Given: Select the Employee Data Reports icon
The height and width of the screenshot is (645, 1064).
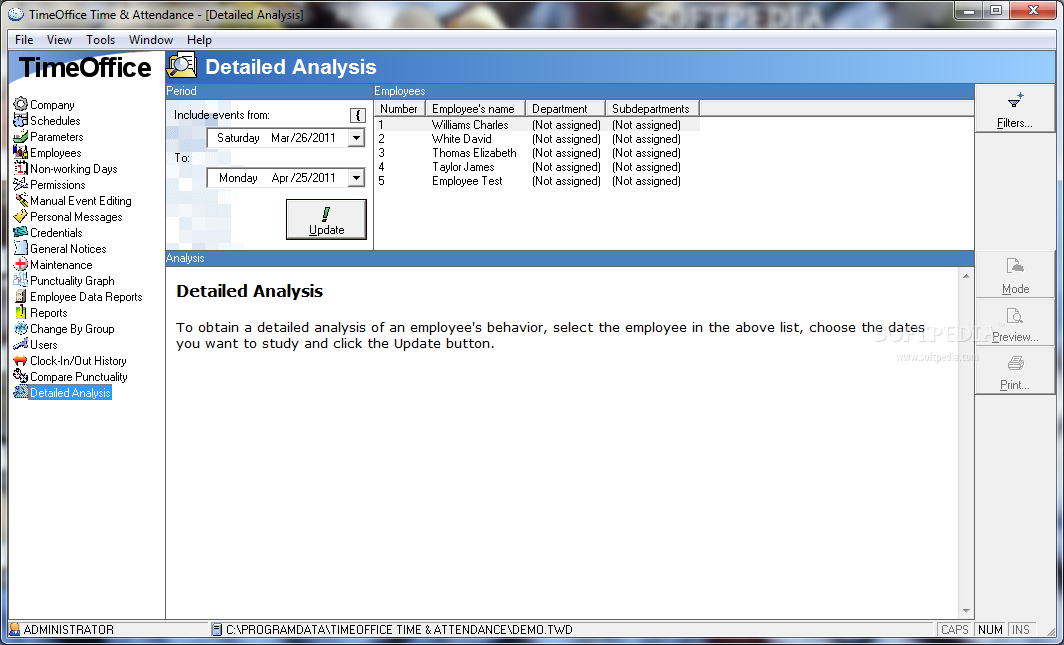Looking at the screenshot, I should tap(20, 296).
